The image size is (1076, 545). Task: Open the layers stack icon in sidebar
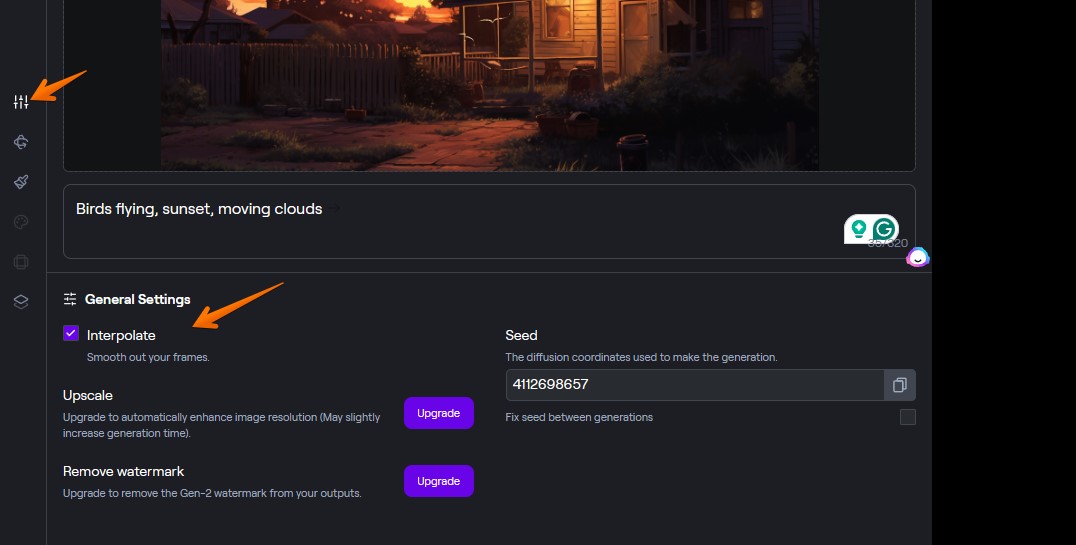(21, 301)
